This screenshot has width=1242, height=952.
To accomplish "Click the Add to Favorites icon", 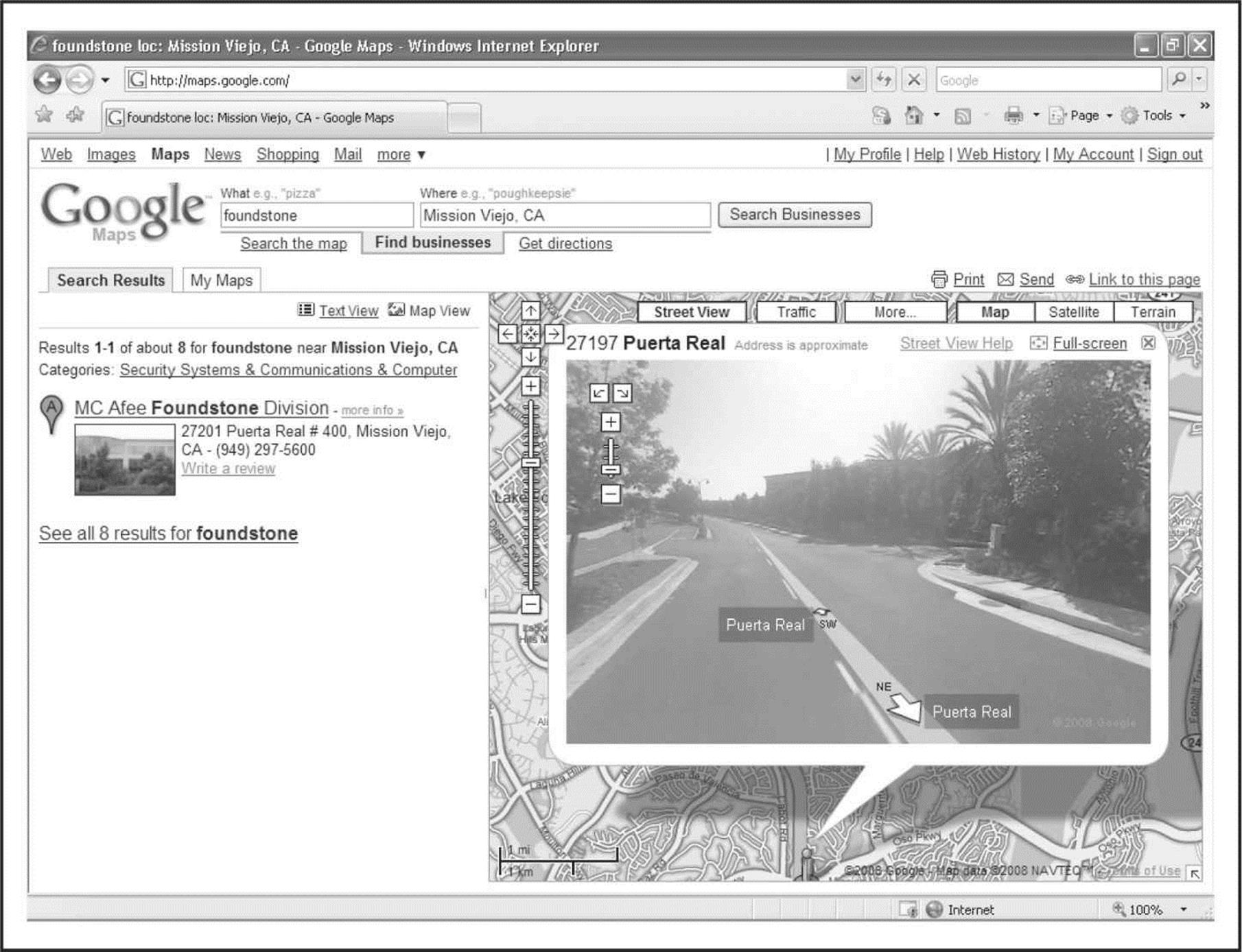I will 75,115.
